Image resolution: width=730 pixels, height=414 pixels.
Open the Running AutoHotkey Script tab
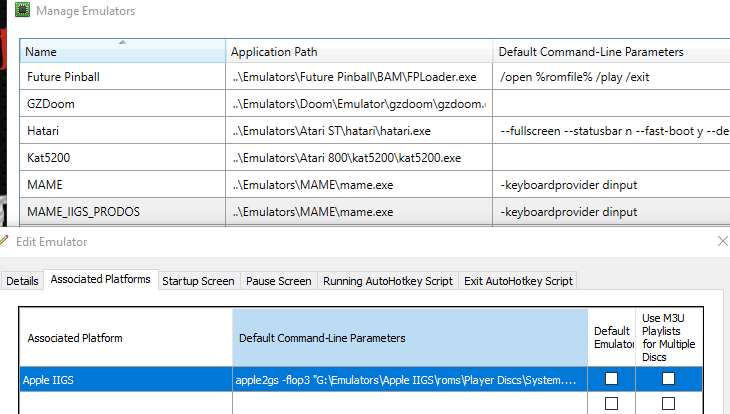click(388, 281)
